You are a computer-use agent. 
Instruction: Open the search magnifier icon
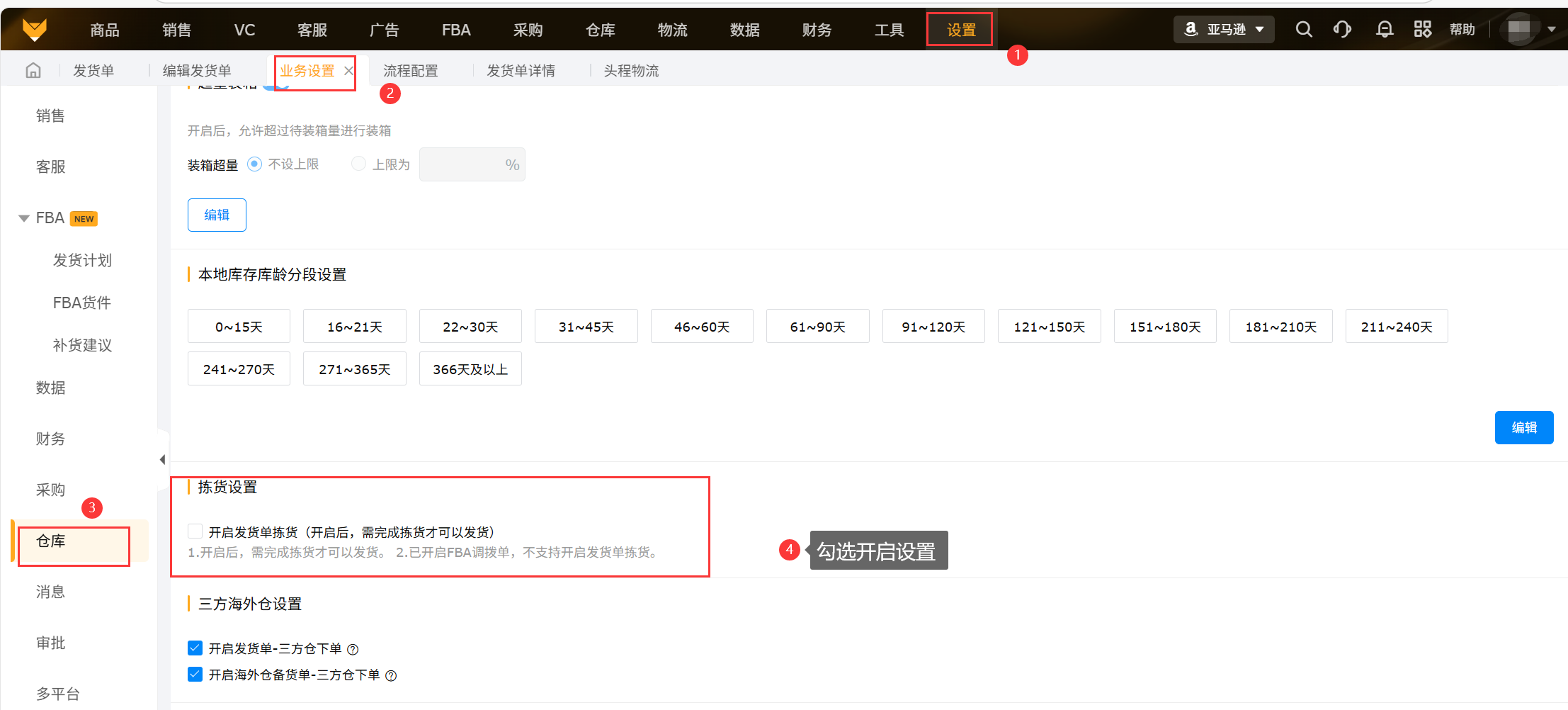click(x=1304, y=29)
